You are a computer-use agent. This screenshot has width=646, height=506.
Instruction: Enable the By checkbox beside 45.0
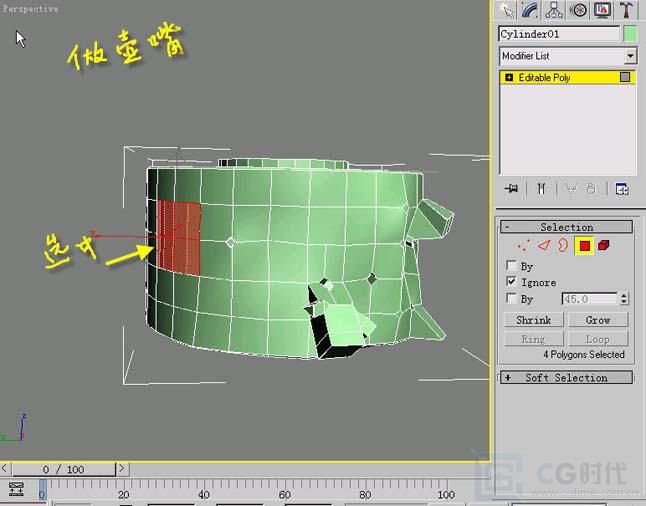pos(512,299)
